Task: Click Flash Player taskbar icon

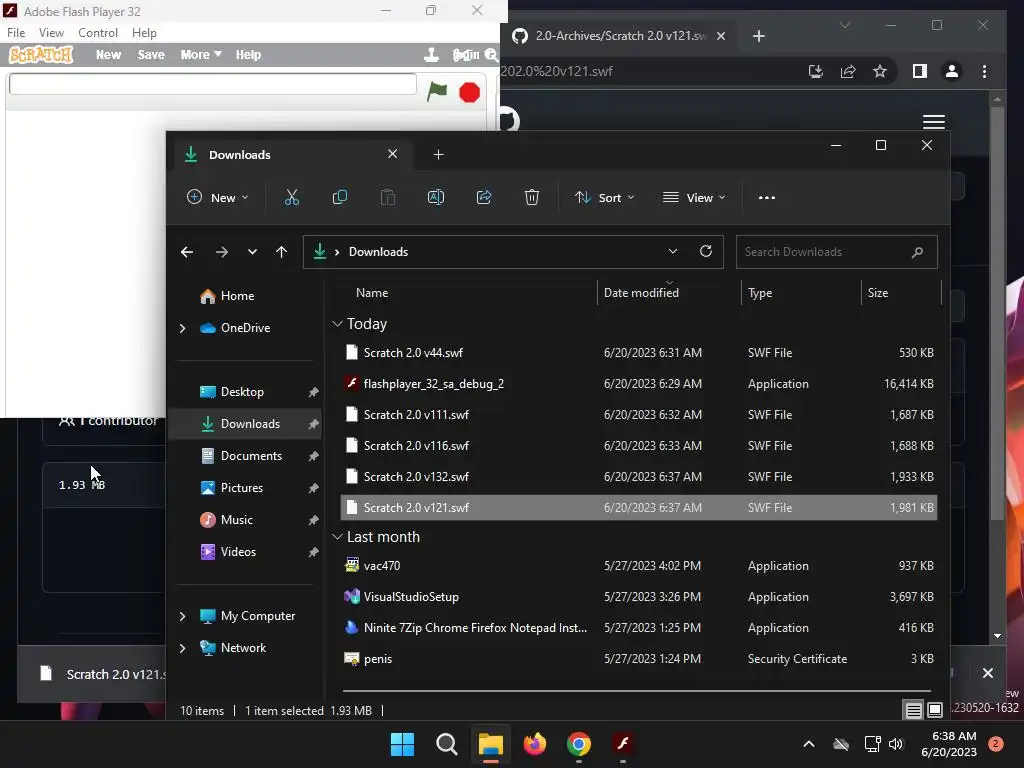Action: coord(622,744)
